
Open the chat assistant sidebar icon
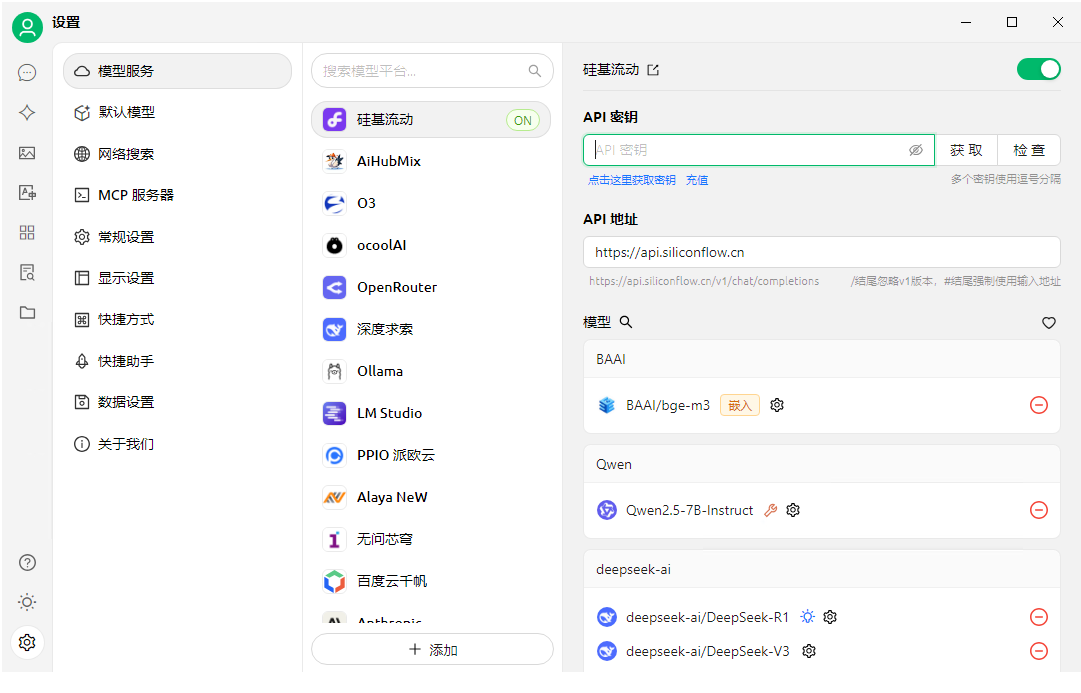pos(27,72)
